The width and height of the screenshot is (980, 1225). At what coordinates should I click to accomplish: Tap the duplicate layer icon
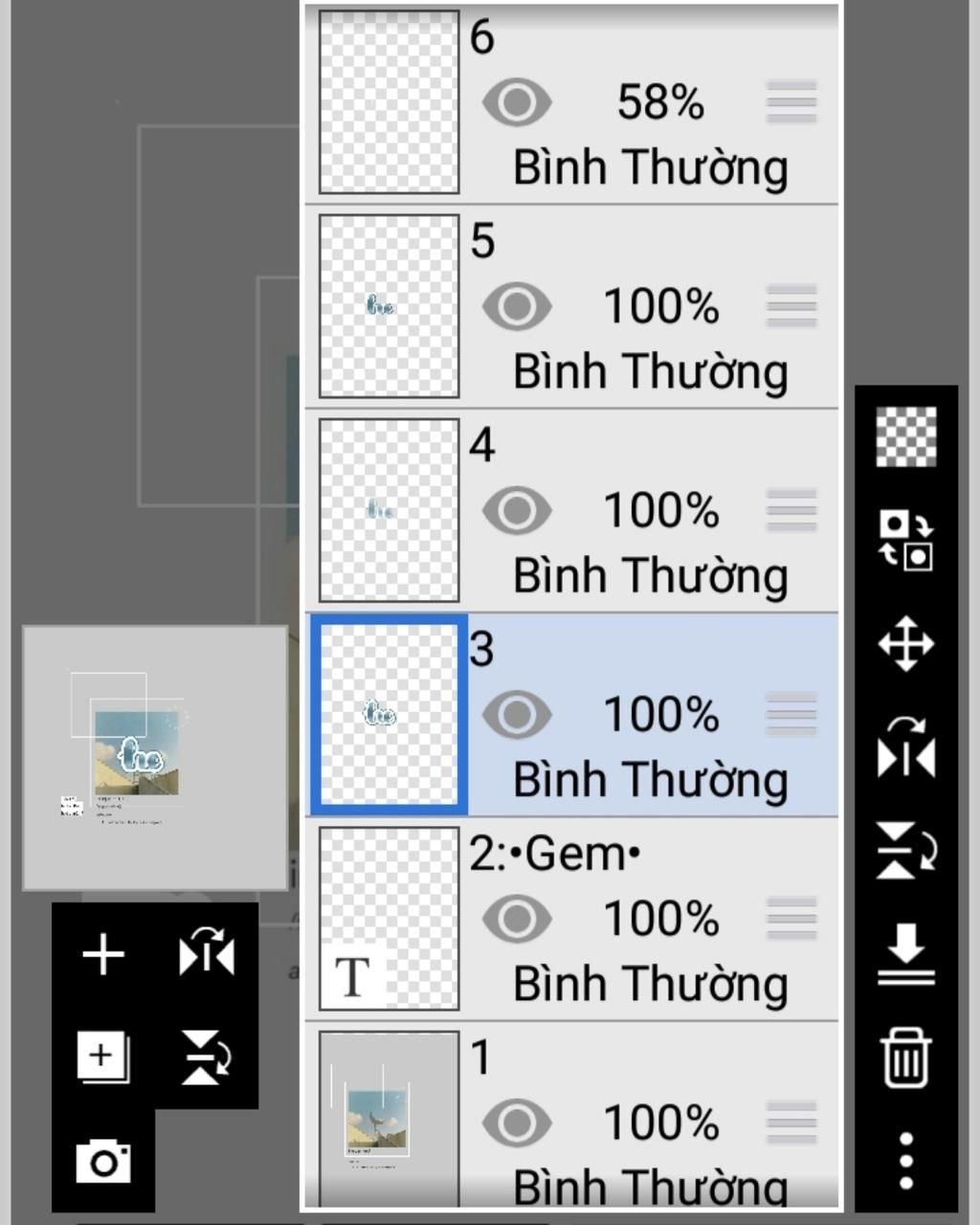(103, 1058)
